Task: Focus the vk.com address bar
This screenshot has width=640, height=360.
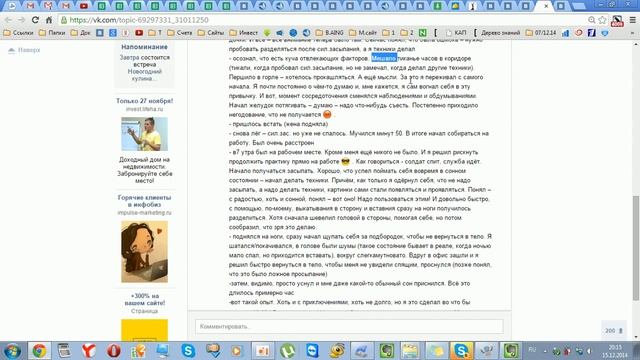Action: pyautogui.click(x=322, y=20)
